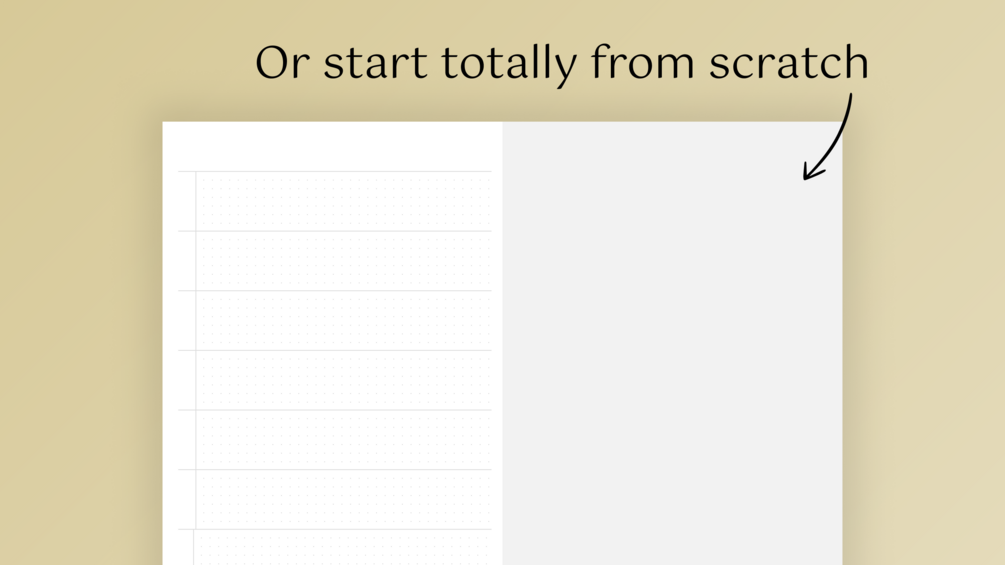The image size is (1005, 565).
Task: Click the fifth dotted grid row
Action: click(344, 439)
